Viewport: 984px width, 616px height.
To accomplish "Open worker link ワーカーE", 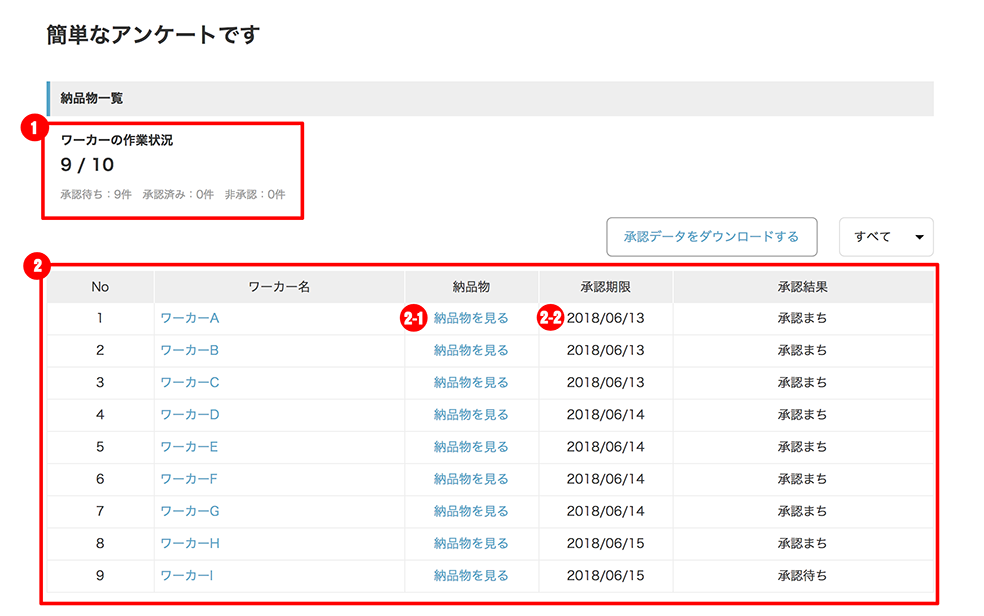I will point(189,447).
